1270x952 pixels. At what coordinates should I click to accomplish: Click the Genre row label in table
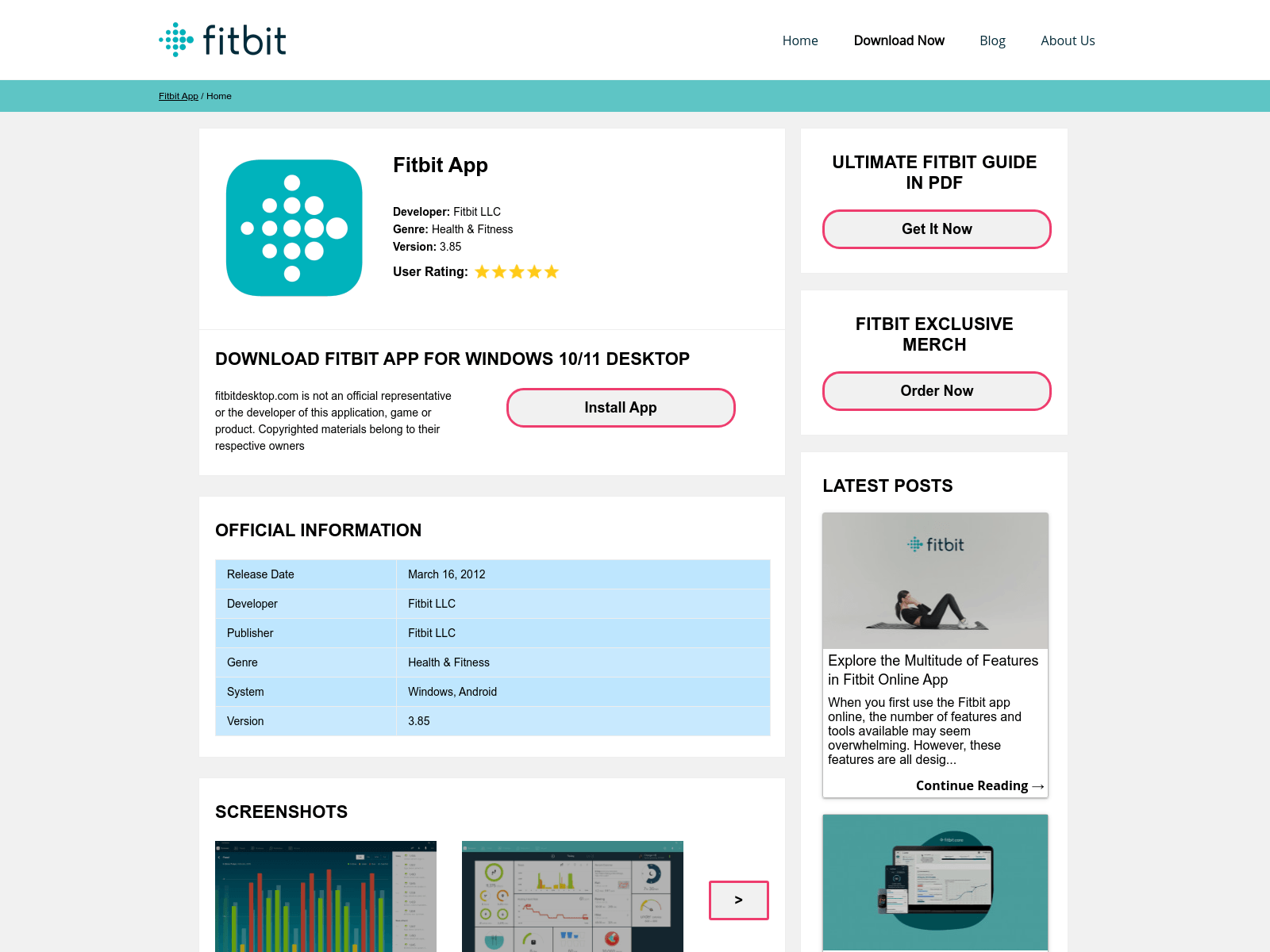pos(242,662)
